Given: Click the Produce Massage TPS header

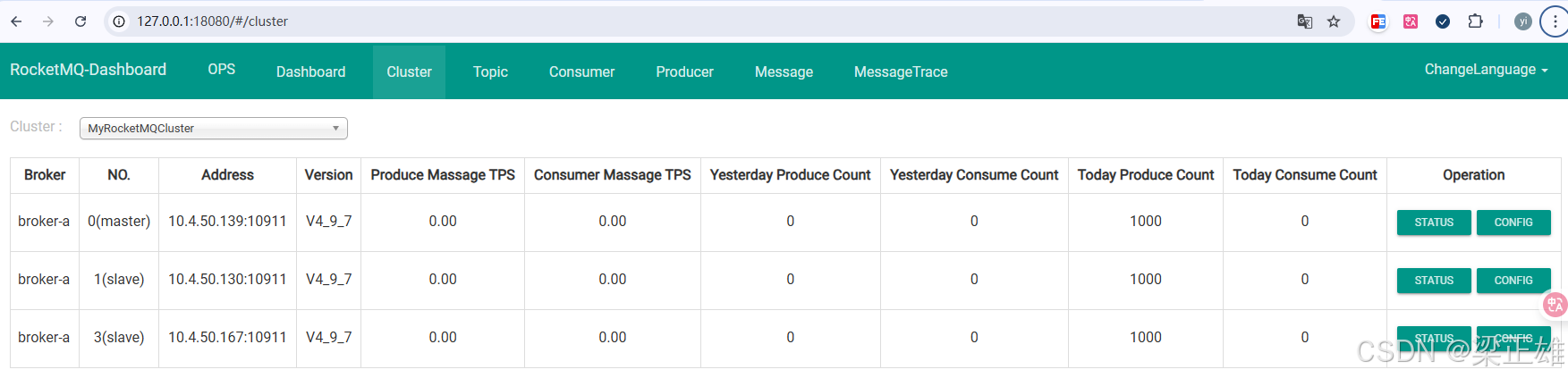Looking at the screenshot, I should (x=443, y=175).
